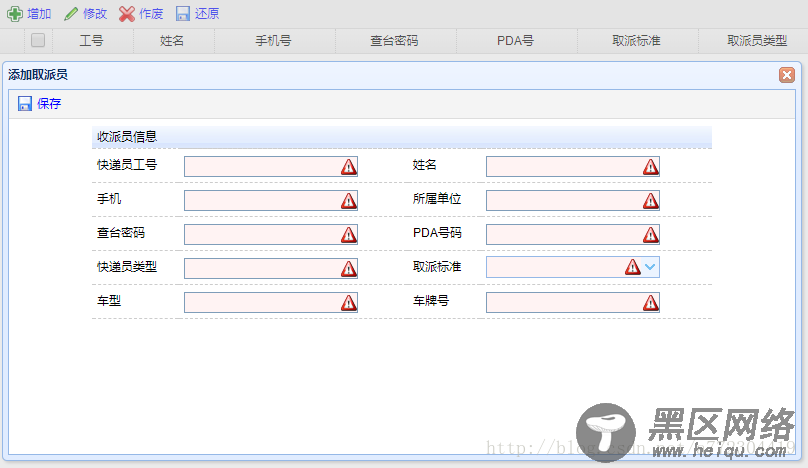The width and height of the screenshot is (808, 468).
Task: Focus the 快递员类型 input field
Action: [x=271, y=269]
